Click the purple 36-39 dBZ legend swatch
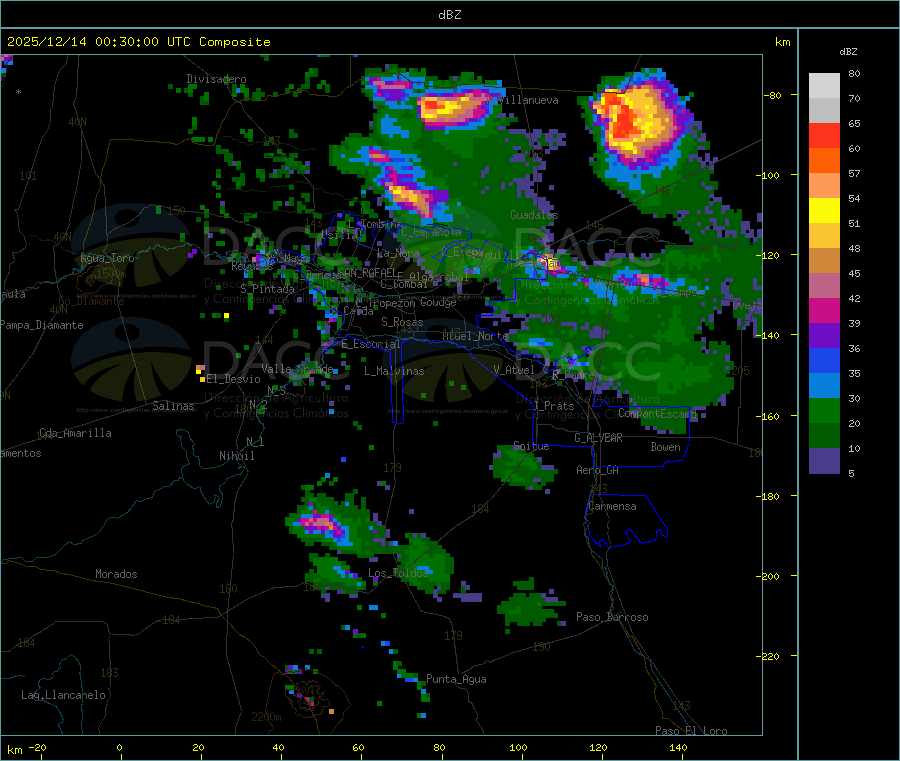This screenshot has width=900, height=761. tap(824, 336)
